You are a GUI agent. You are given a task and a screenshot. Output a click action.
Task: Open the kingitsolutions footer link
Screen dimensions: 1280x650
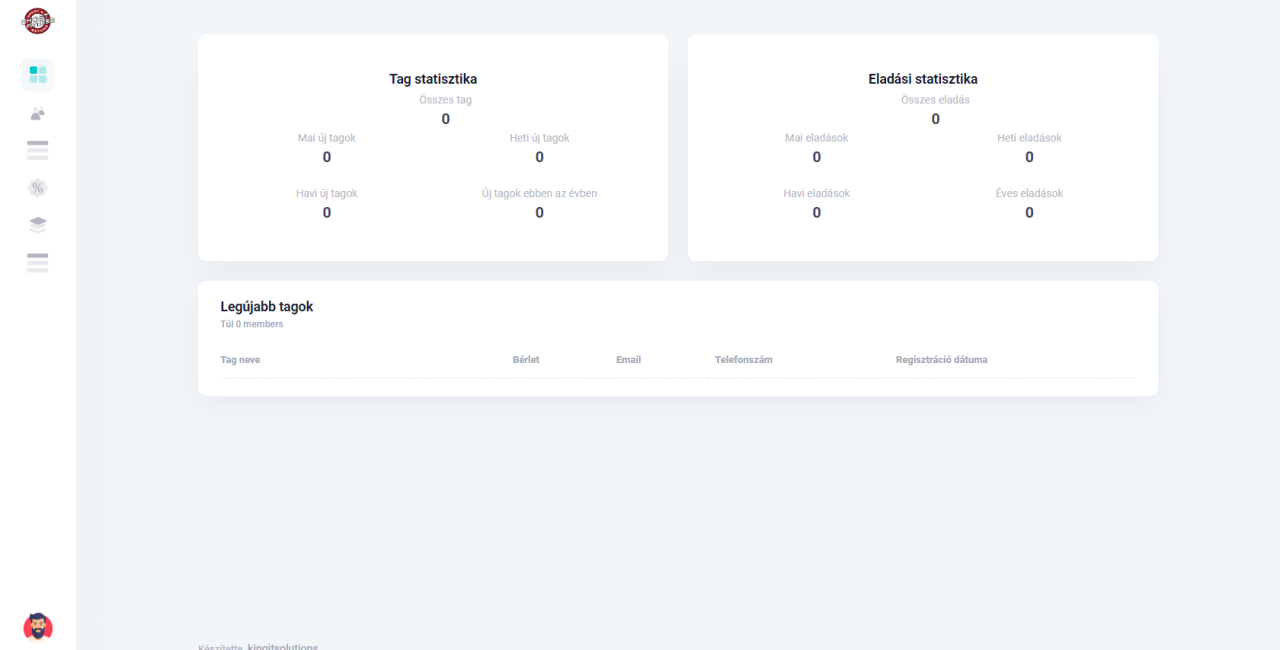click(282, 646)
